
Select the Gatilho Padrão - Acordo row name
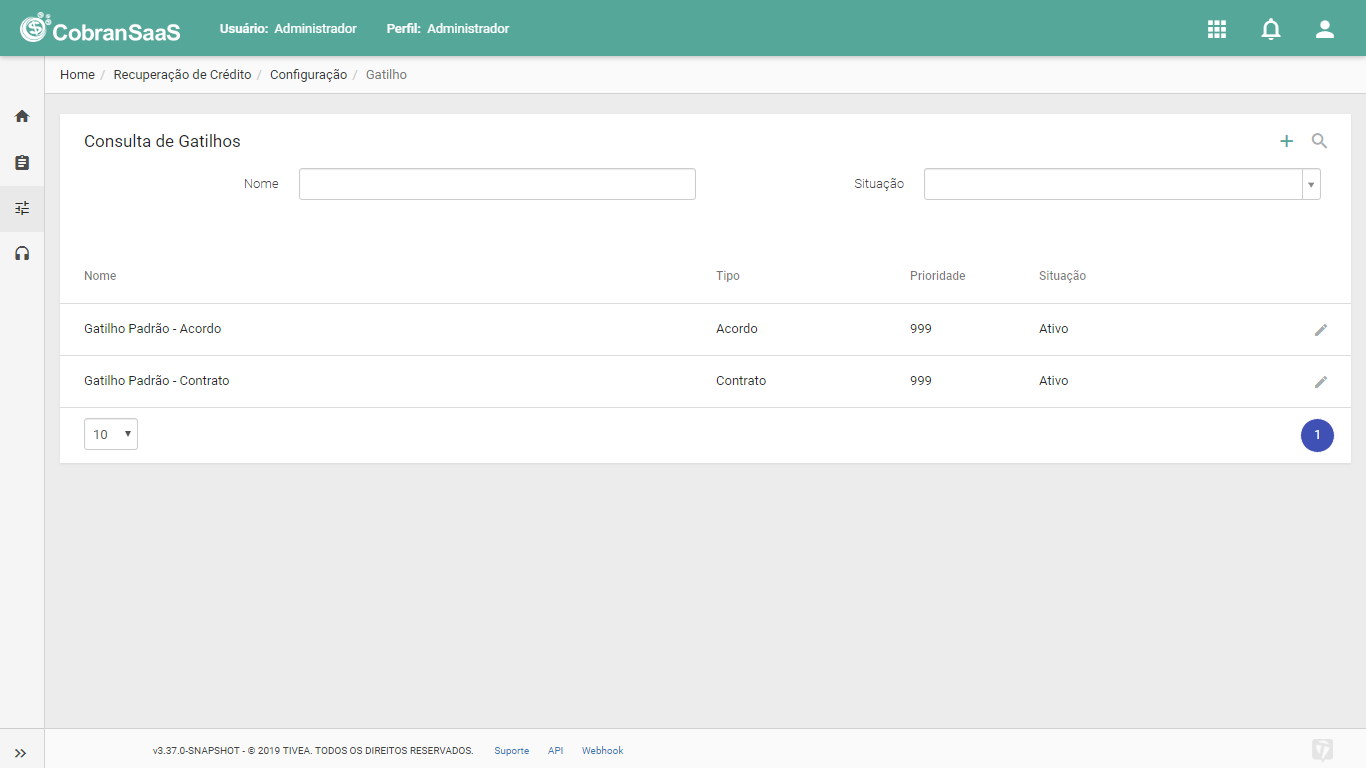(x=153, y=329)
